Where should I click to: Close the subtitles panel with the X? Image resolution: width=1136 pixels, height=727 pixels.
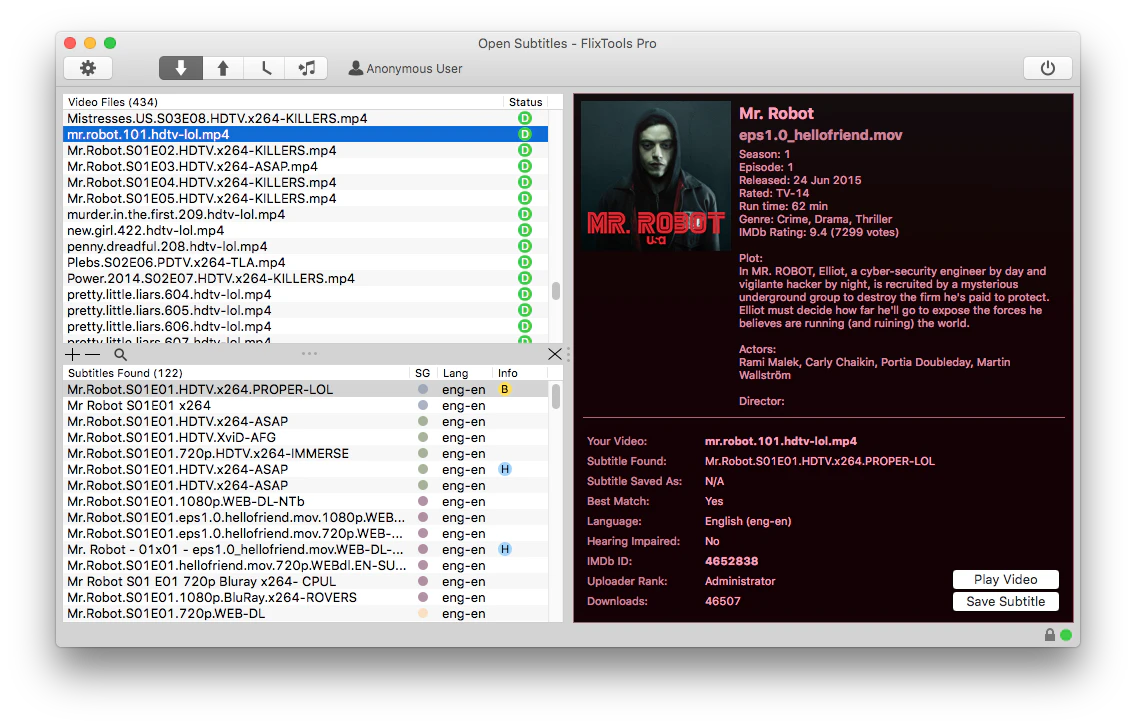point(555,354)
